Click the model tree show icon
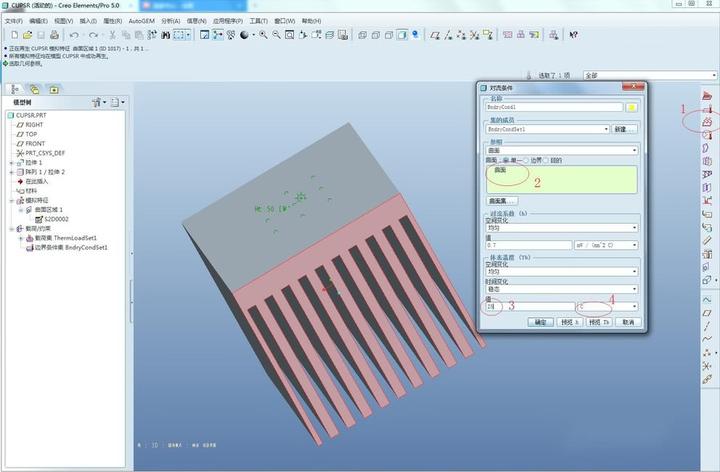Image resolution: width=720 pixels, height=472 pixels. (117, 102)
